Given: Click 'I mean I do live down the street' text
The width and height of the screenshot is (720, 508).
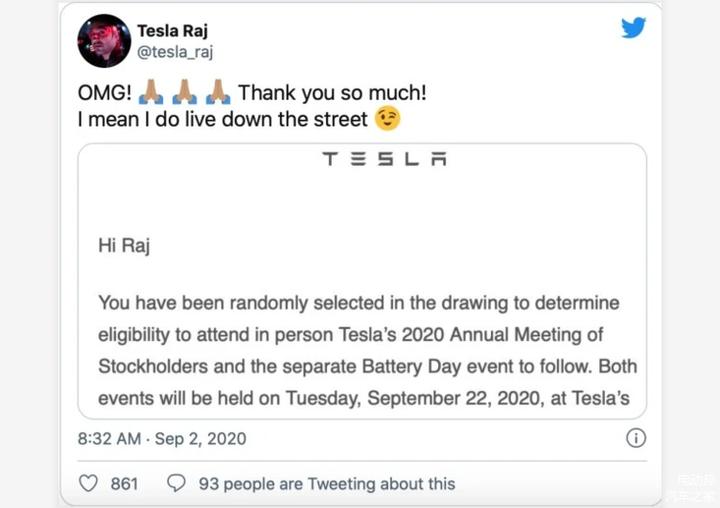Looking at the screenshot, I should tap(223, 119).
